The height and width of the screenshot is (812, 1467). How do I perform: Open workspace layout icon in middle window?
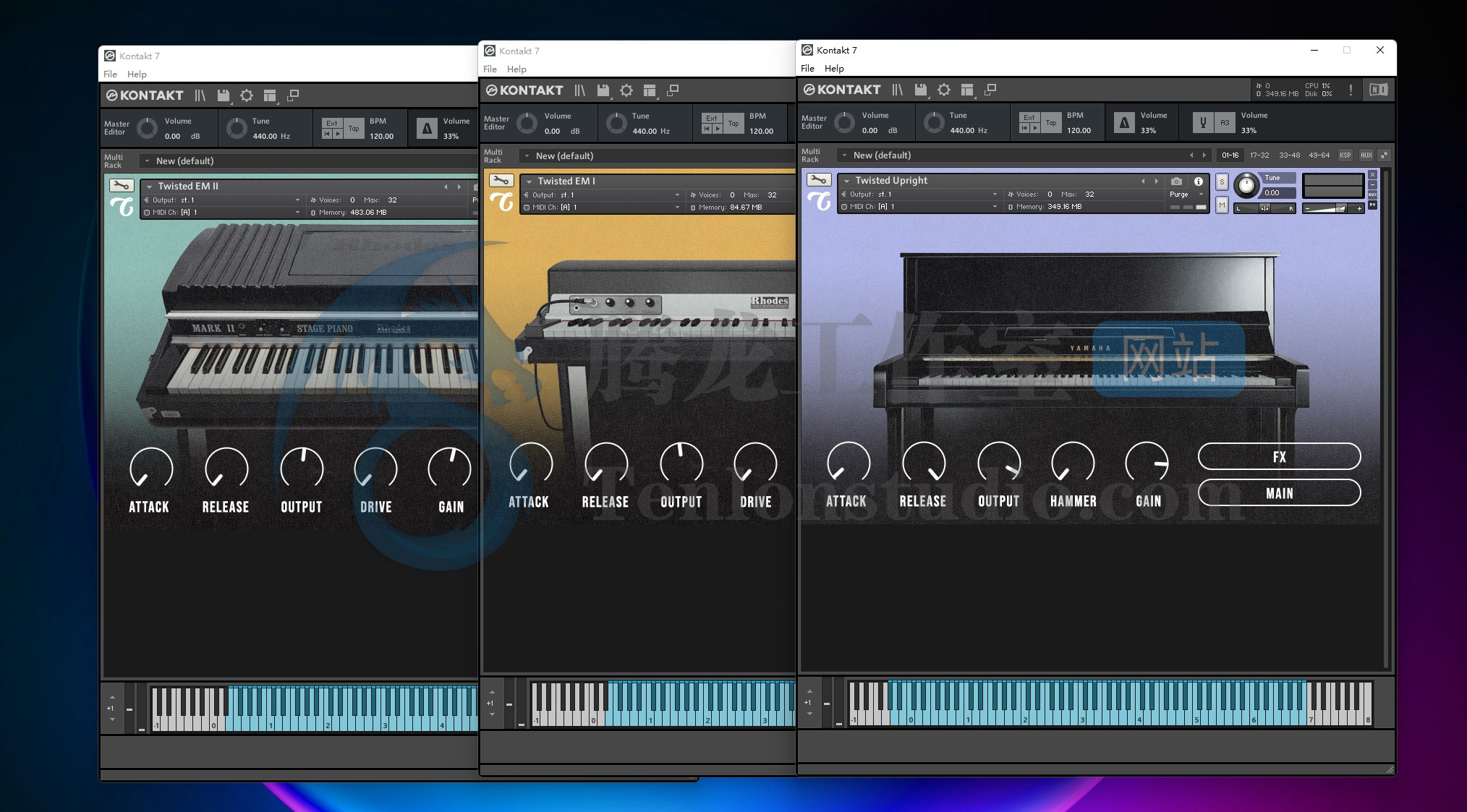pyautogui.click(x=650, y=90)
